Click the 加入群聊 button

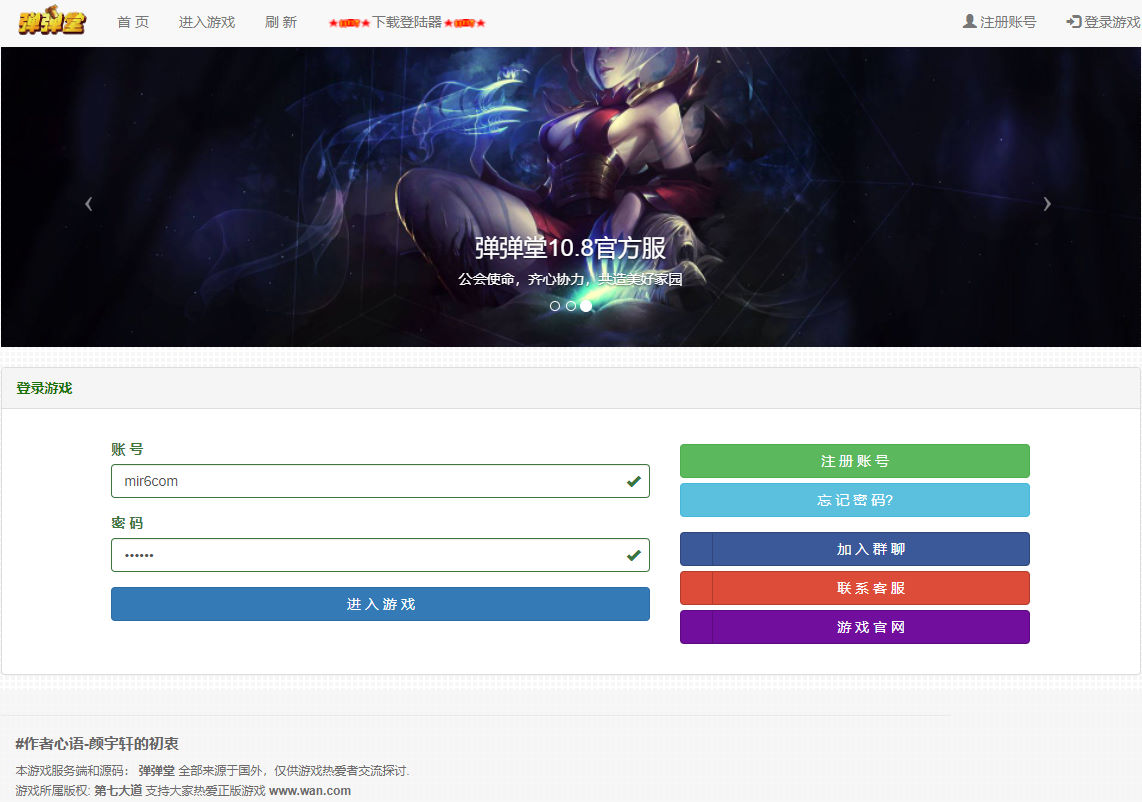tap(855, 549)
